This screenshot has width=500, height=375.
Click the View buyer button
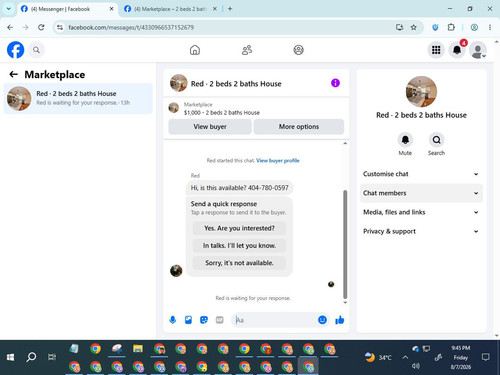coord(210,127)
